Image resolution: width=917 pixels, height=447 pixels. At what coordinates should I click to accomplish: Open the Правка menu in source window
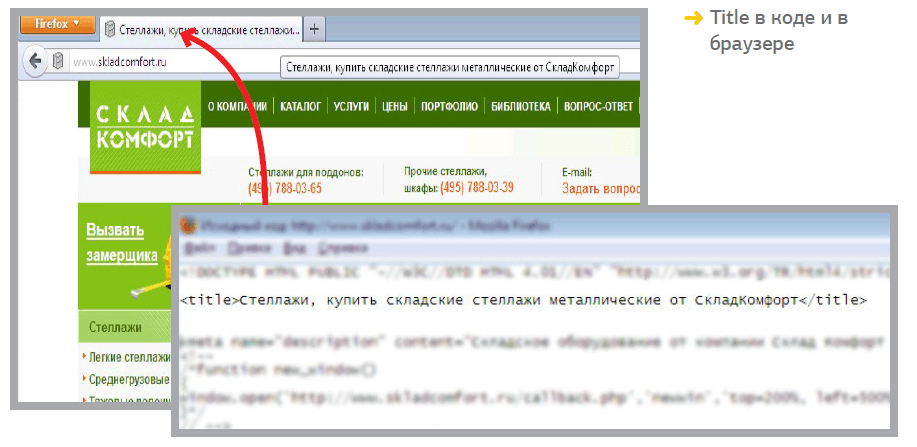coord(249,248)
